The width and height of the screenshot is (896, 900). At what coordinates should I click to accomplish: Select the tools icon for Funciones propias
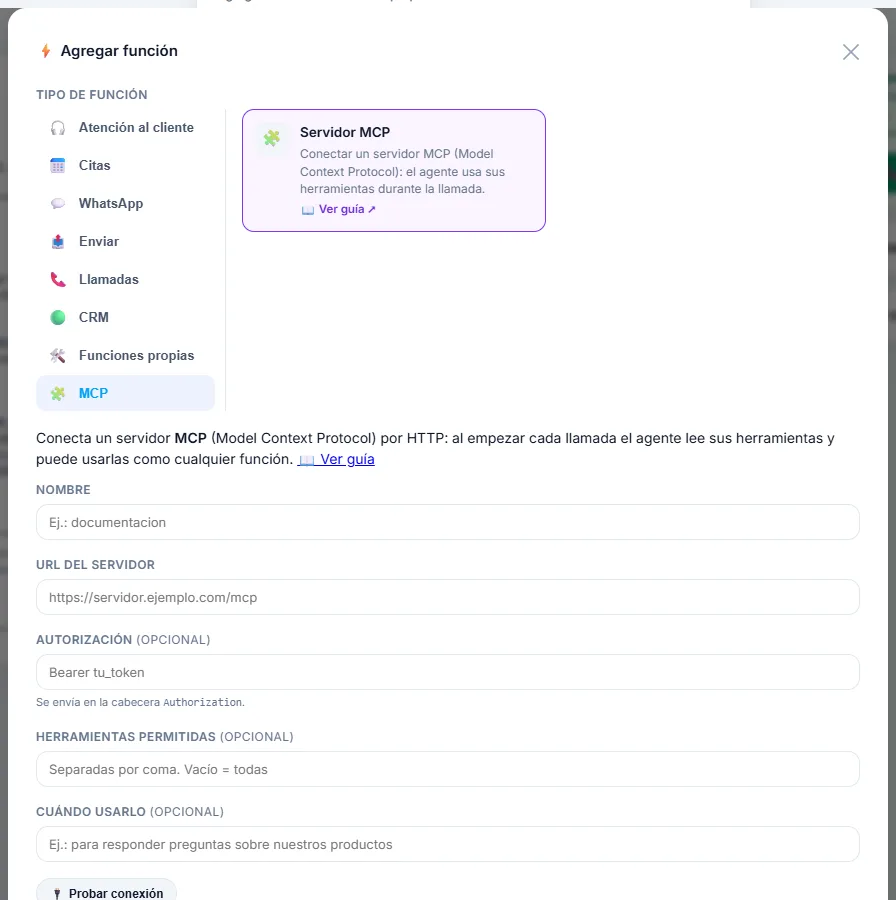(58, 355)
